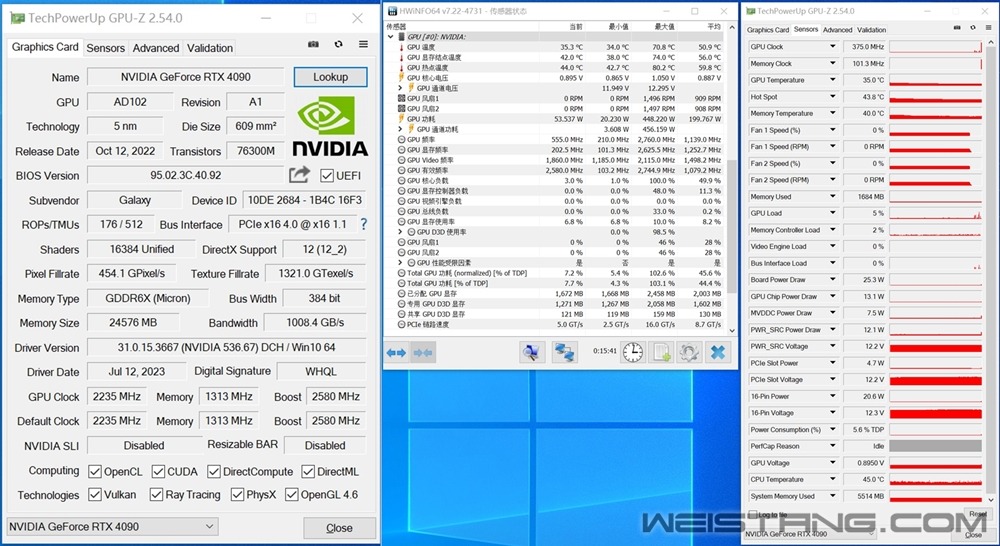This screenshot has height=546, width=1000.
Task: Click the networked computers icon in HWiNFO toolbar
Action: [x=564, y=351]
